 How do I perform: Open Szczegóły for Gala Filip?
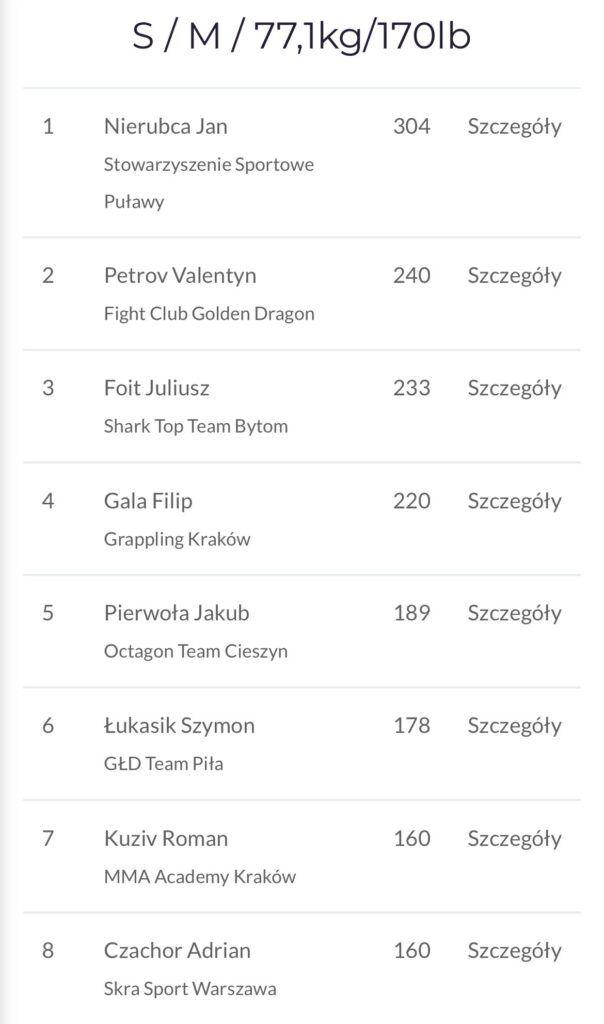pos(514,501)
